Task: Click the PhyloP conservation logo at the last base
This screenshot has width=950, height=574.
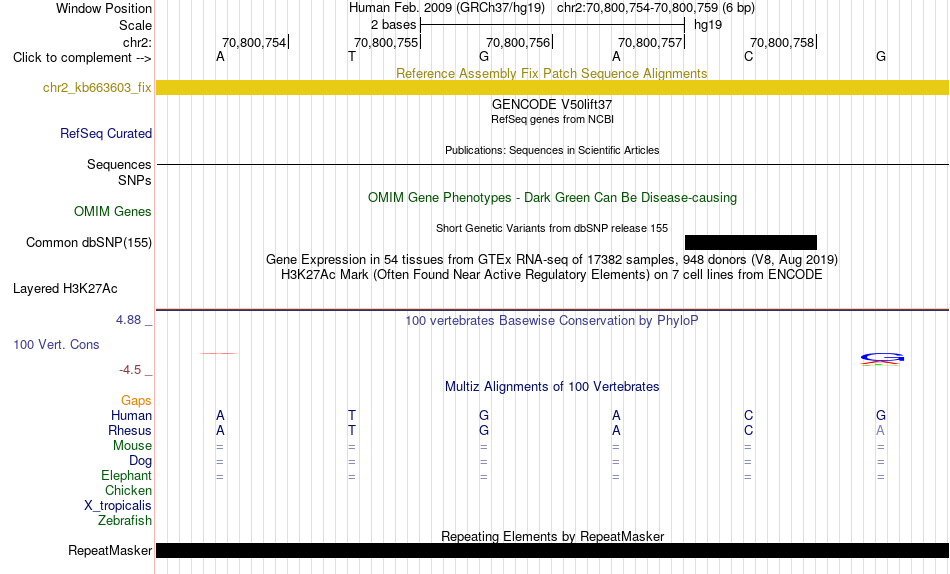Action: point(882,359)
